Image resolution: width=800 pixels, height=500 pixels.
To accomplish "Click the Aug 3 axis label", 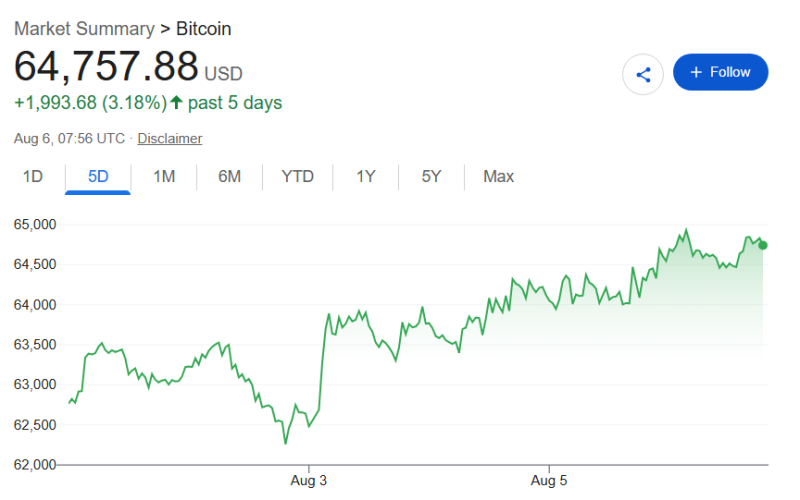I will (x=309, y=480).
